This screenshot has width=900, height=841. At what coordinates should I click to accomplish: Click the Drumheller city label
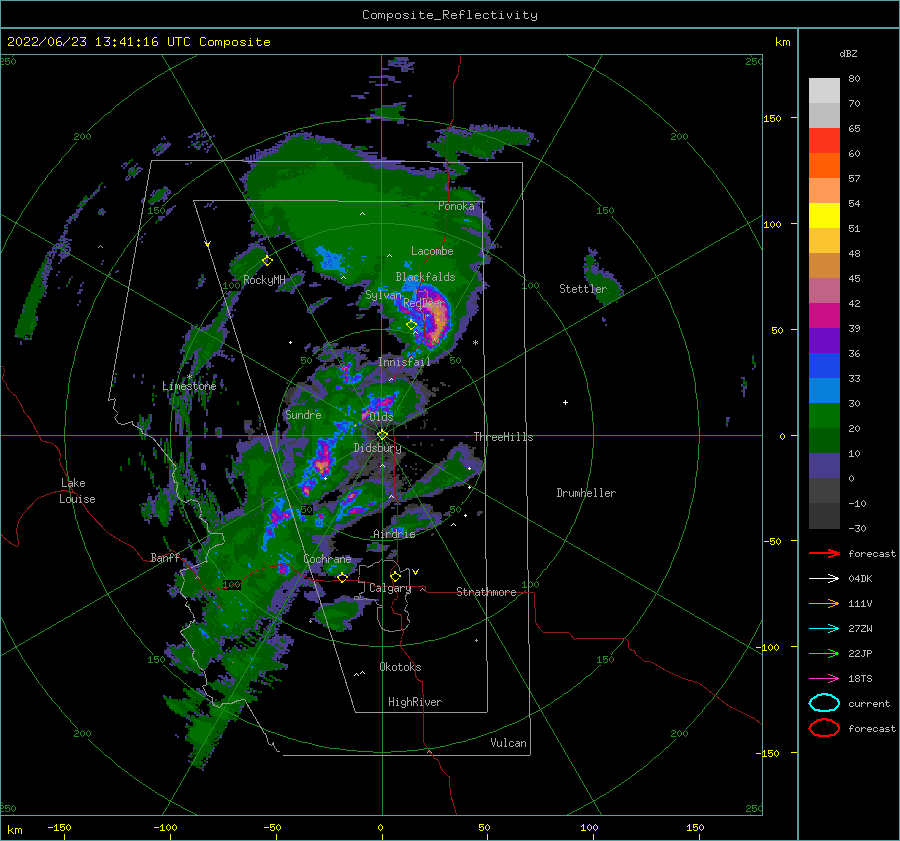point(586,493)
